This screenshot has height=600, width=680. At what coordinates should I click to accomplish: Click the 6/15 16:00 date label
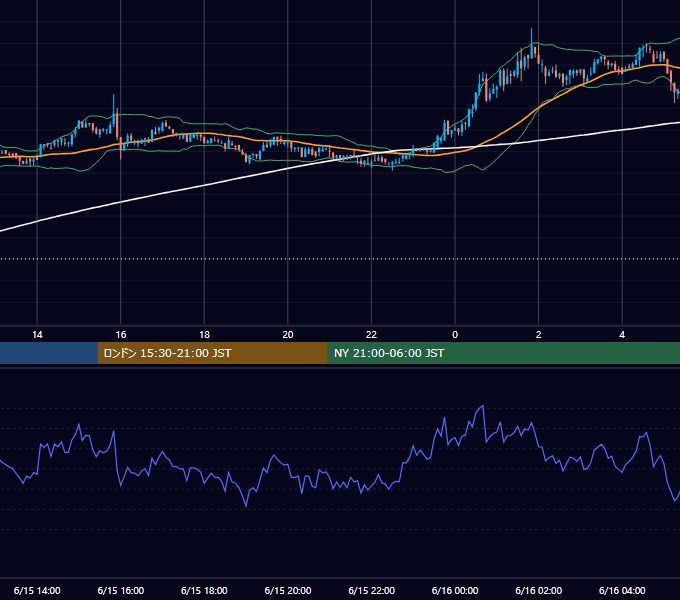[121, 590]
